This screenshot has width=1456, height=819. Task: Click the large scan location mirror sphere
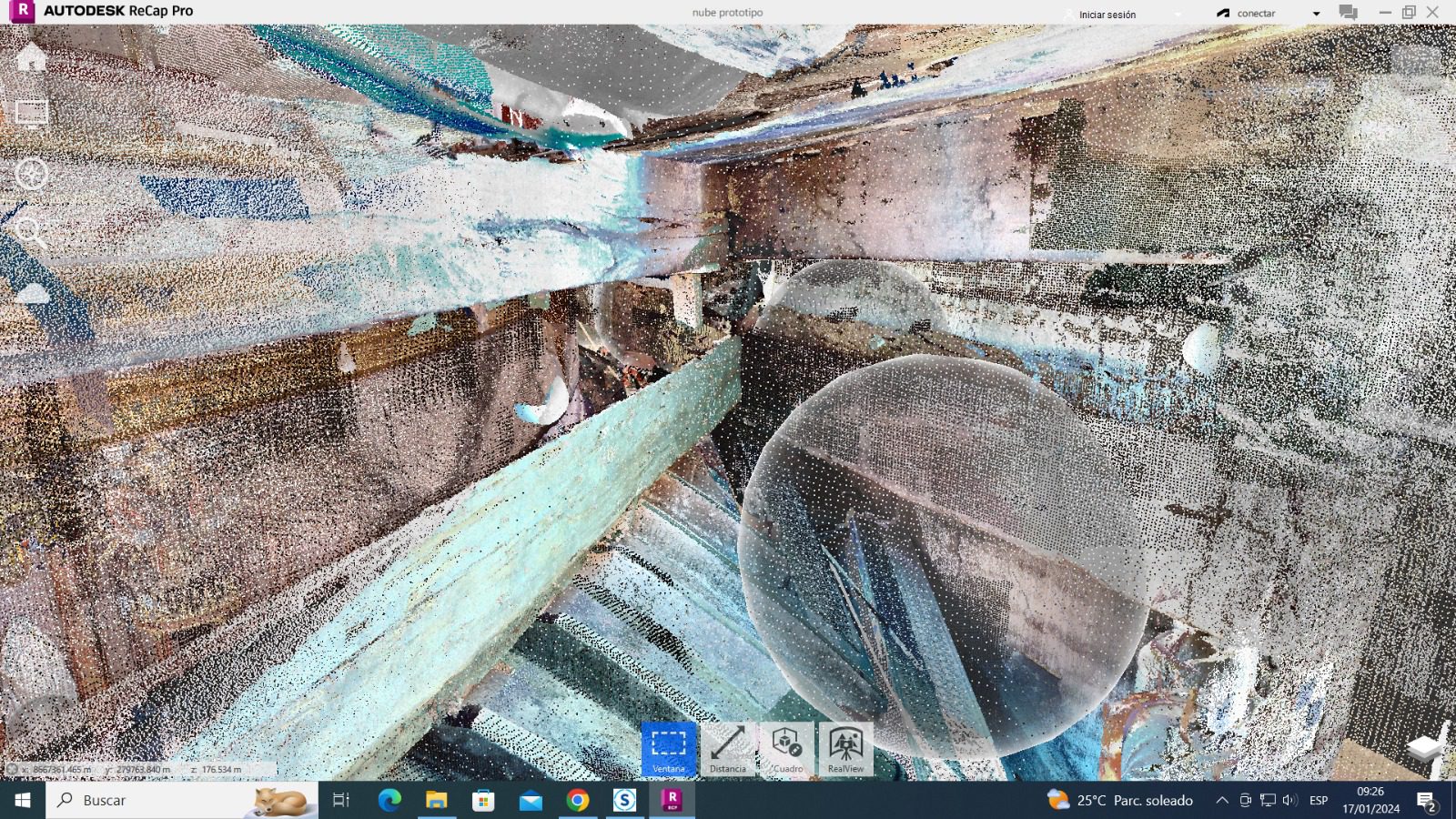pyautogui.click(x=942, y=555)
